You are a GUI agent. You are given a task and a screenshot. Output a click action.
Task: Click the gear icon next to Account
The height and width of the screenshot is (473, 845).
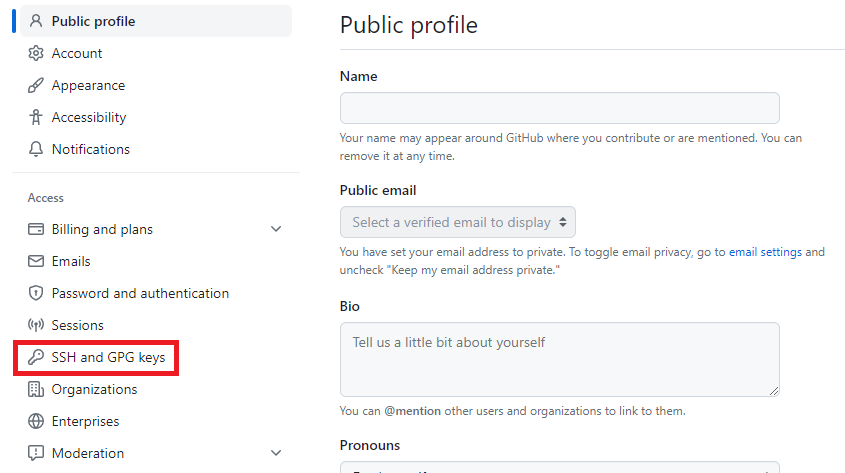[36, 53]
